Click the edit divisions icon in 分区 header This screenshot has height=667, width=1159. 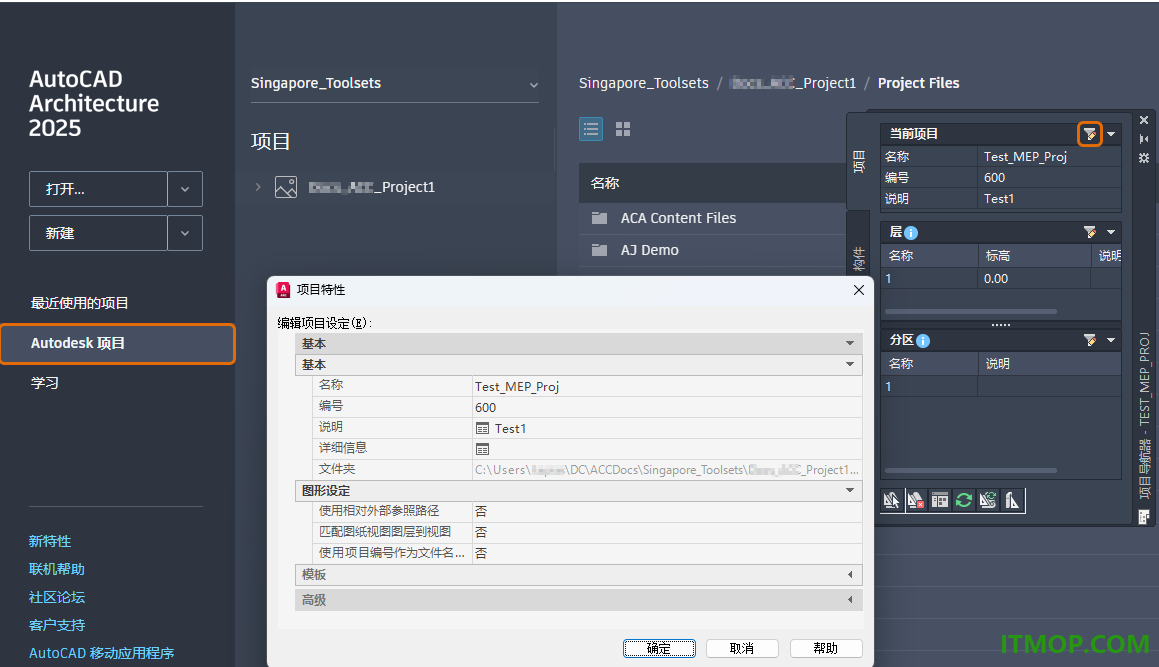(x=1090, y=340)
